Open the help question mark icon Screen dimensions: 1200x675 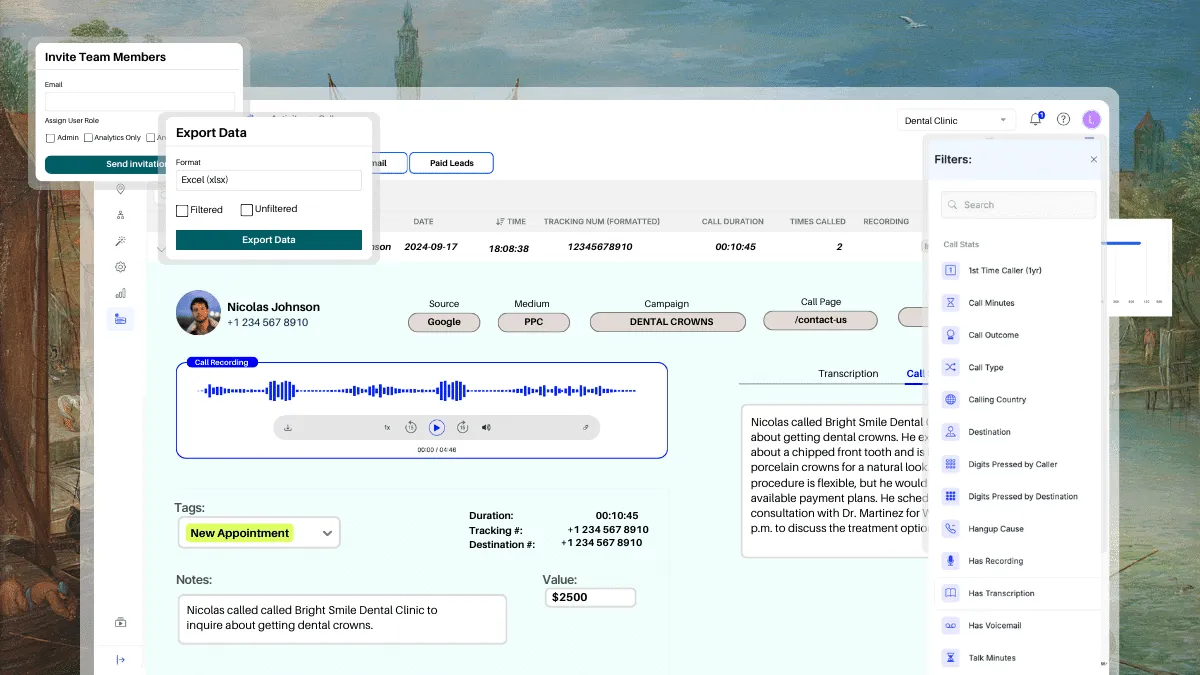1063,119
